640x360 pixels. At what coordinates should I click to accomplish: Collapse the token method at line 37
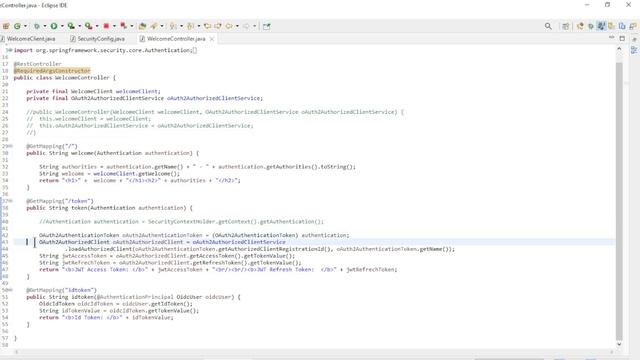10,201
